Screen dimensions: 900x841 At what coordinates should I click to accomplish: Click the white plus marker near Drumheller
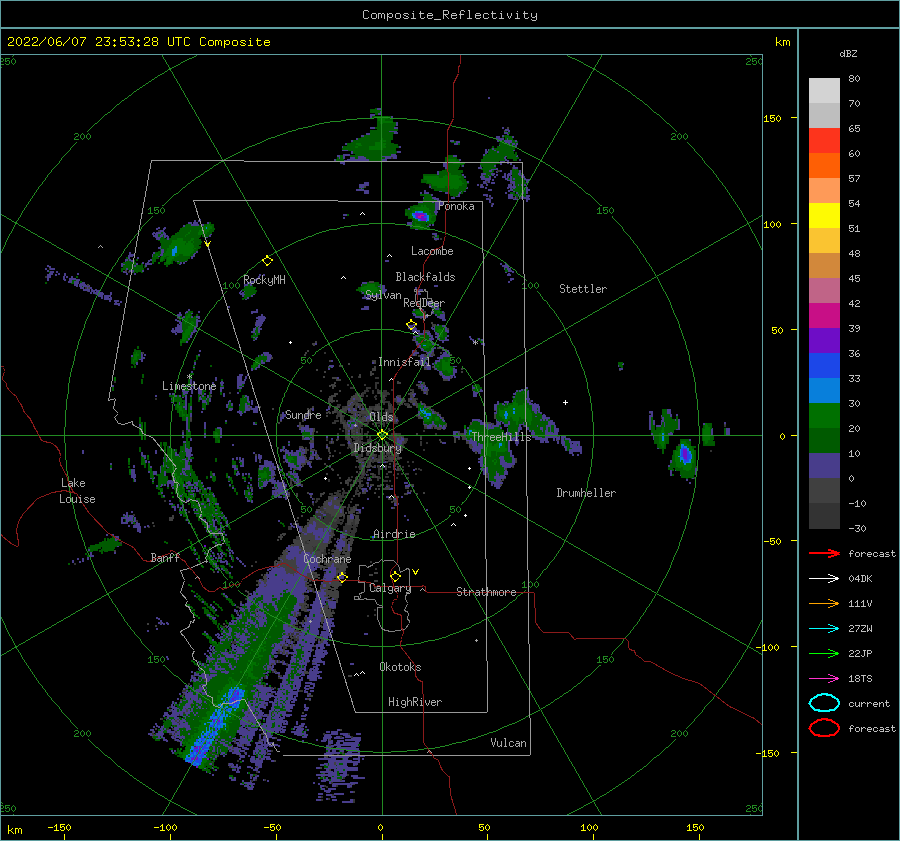[565, 402]
